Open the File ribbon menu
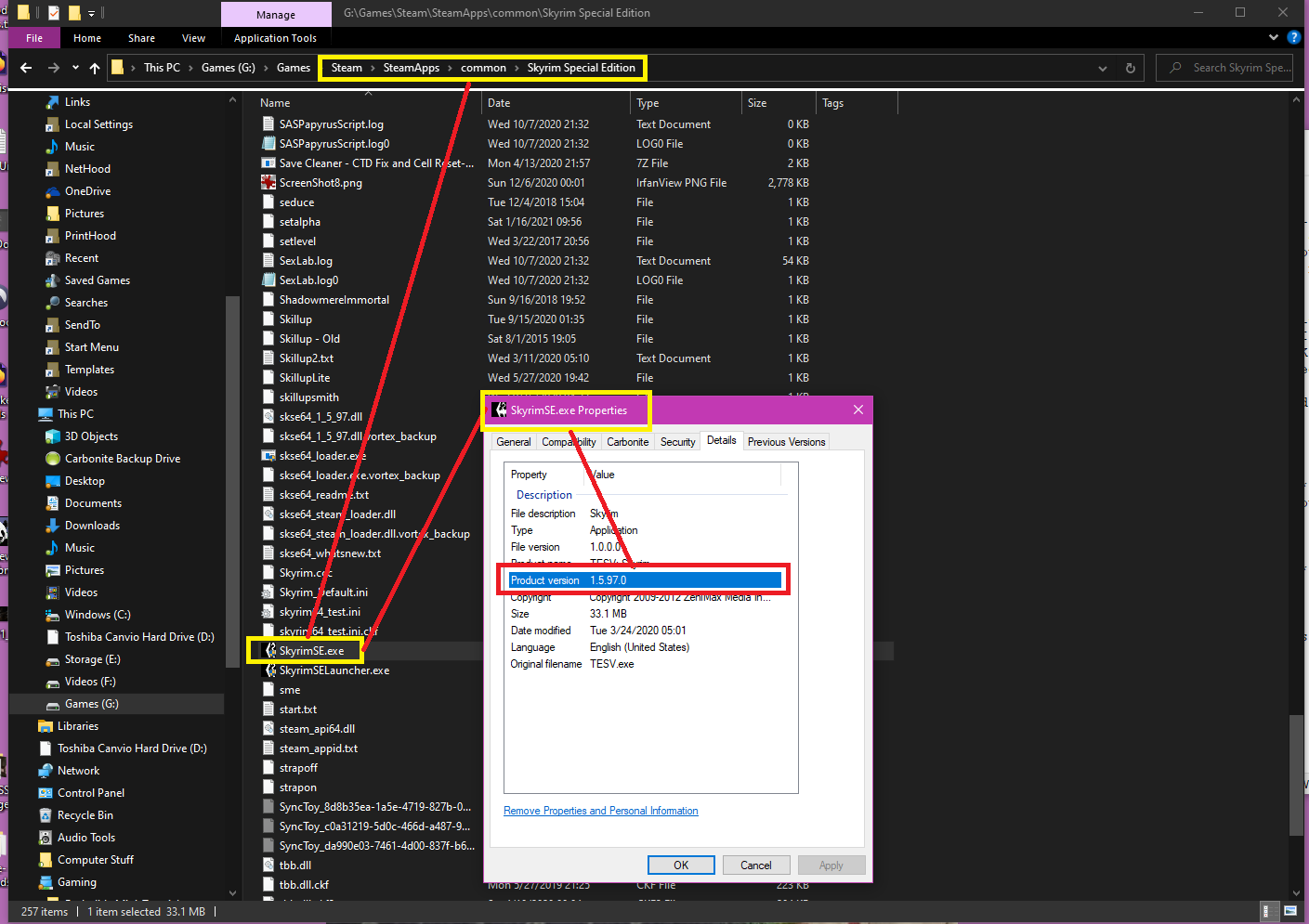Viewport: 1309px width, 924px height. [x=34, y=38]
